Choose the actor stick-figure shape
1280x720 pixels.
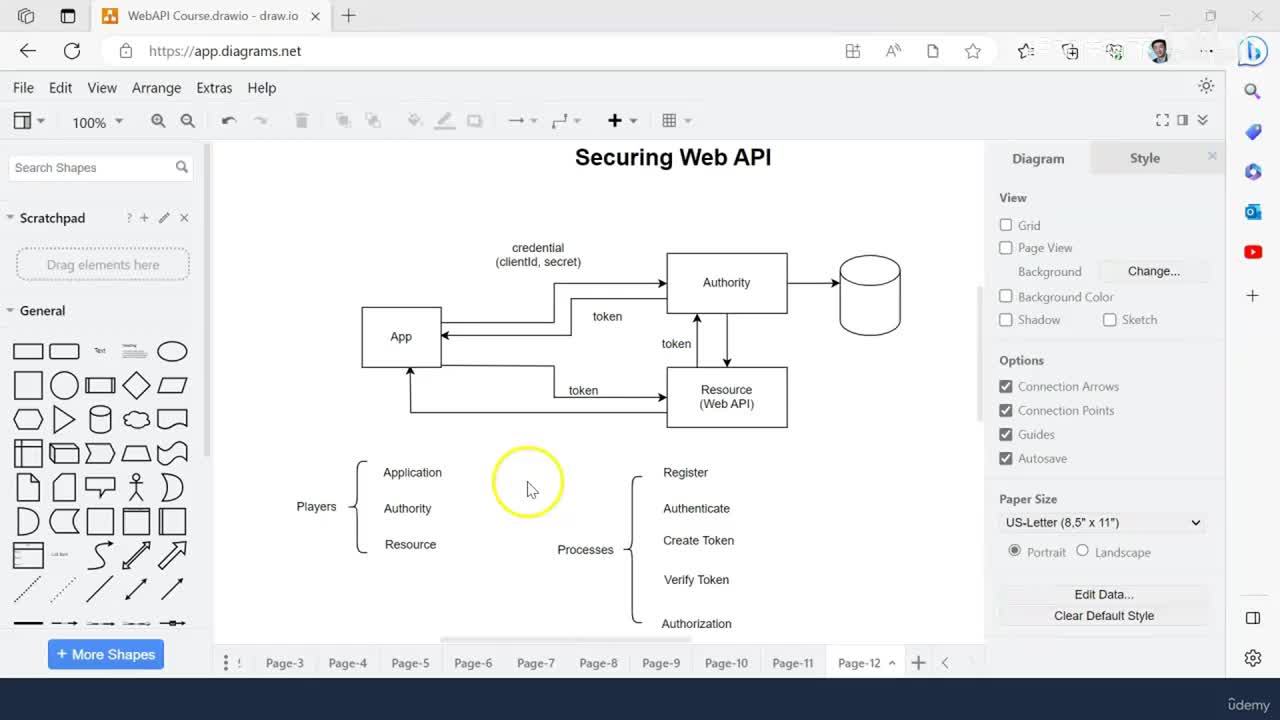[136, 487]
